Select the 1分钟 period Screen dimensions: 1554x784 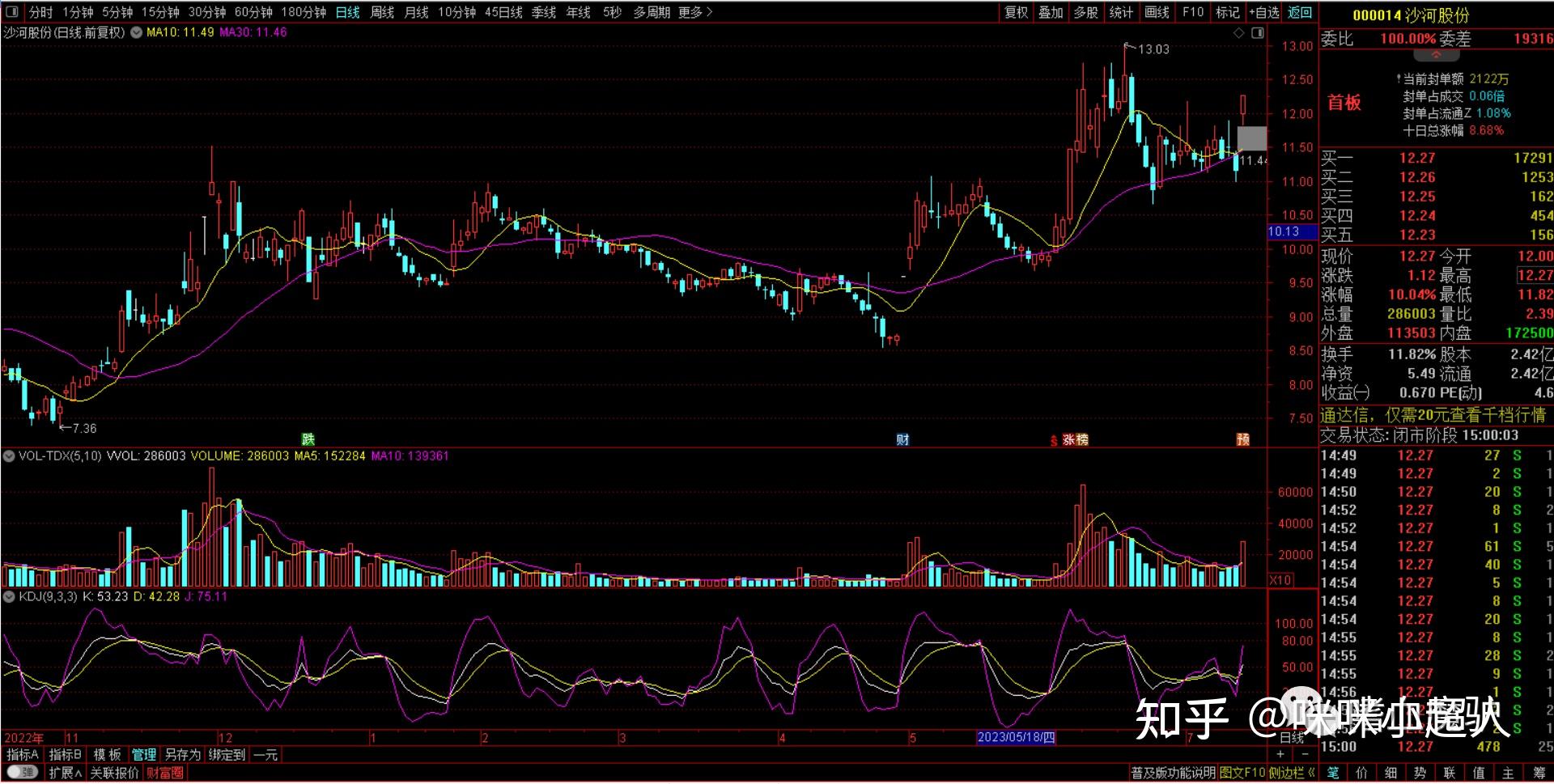coord(78,12)
